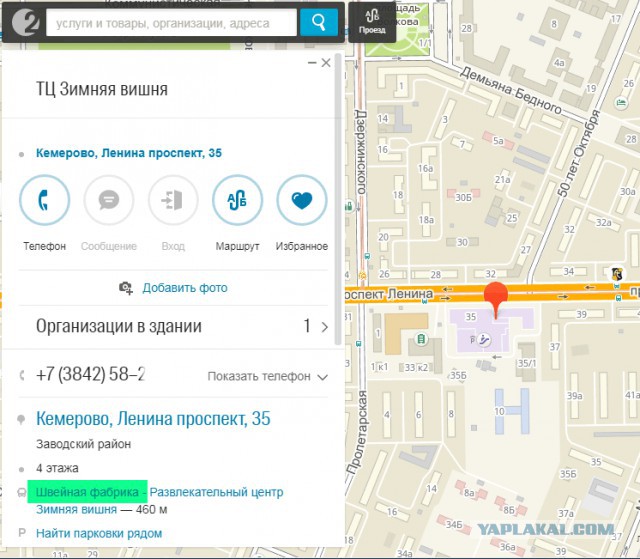Click the Найти парковки рядом link
The height and width of the screenshot is (559, 640).
(x=99, y=533)
